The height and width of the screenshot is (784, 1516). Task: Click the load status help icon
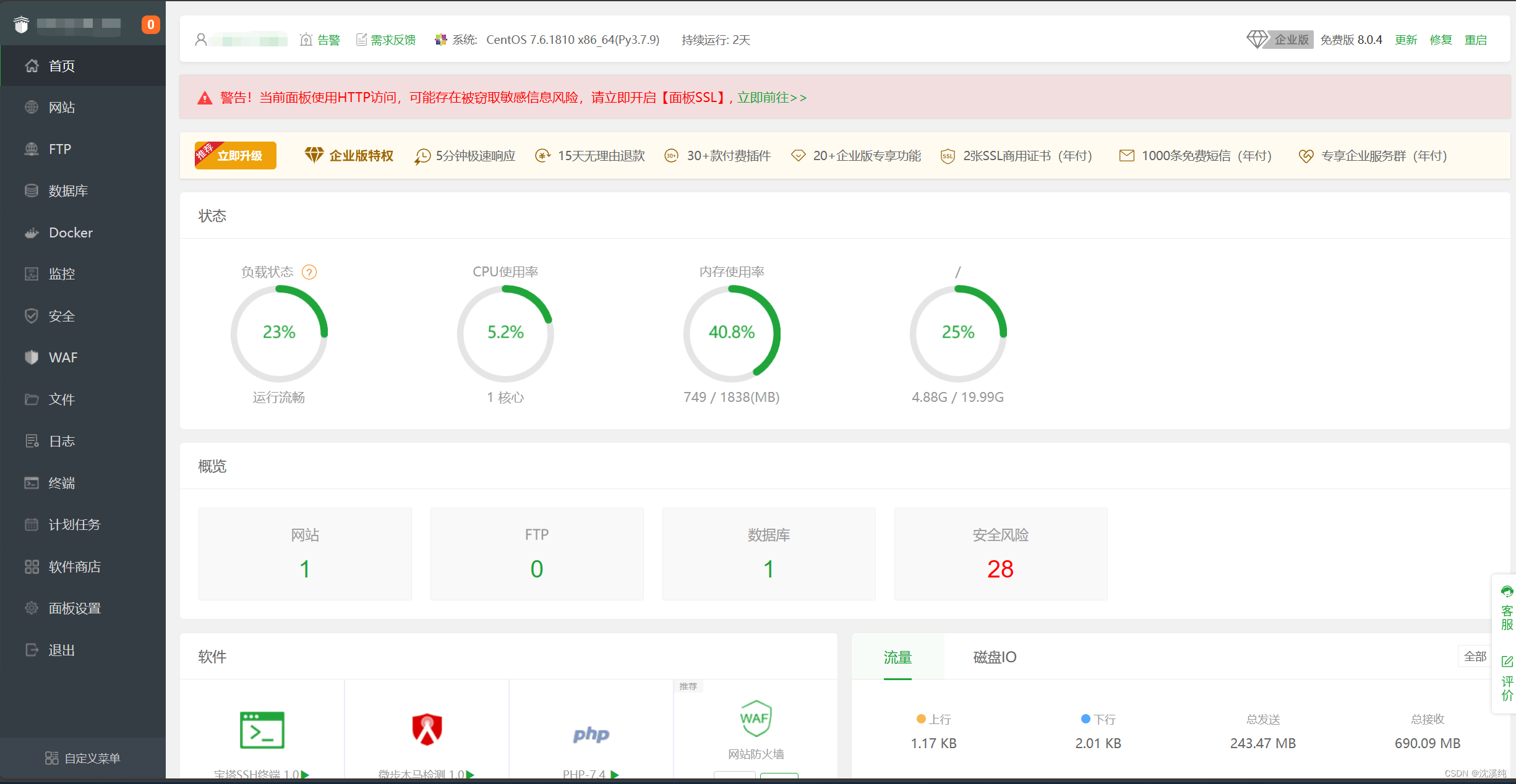[309, 272]
